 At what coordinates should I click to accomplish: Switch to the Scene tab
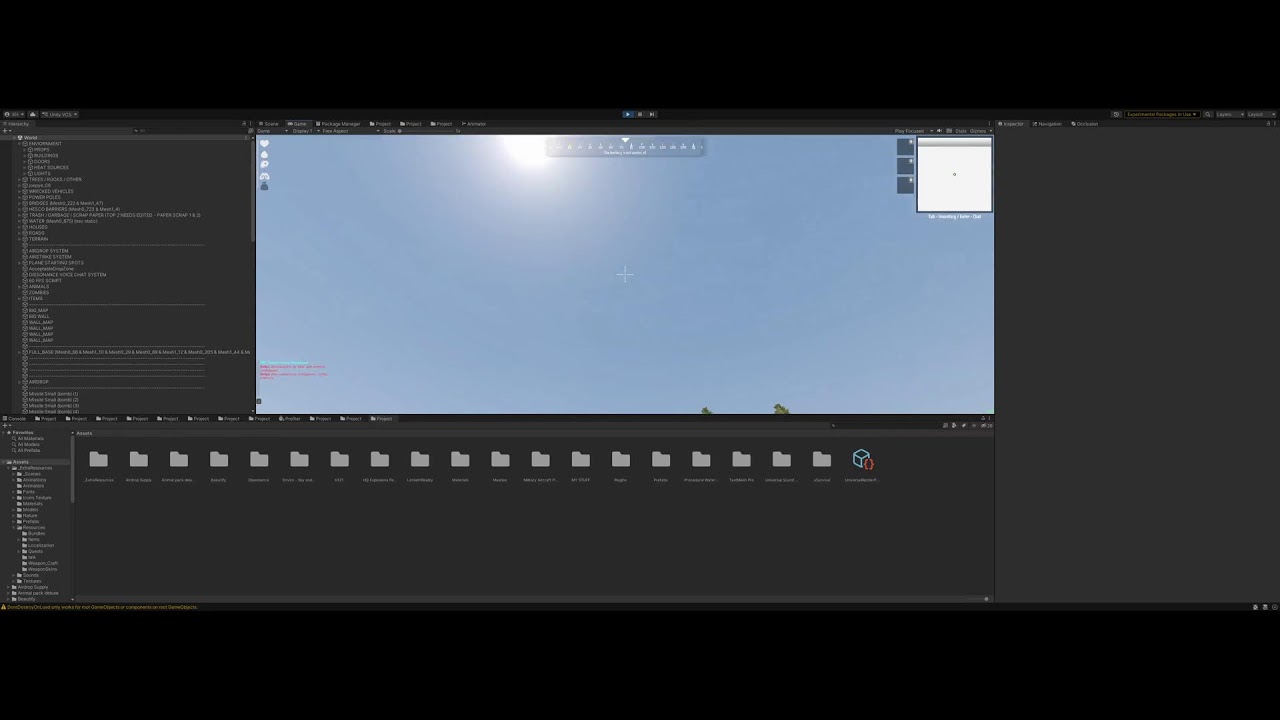tap(269, 124)
